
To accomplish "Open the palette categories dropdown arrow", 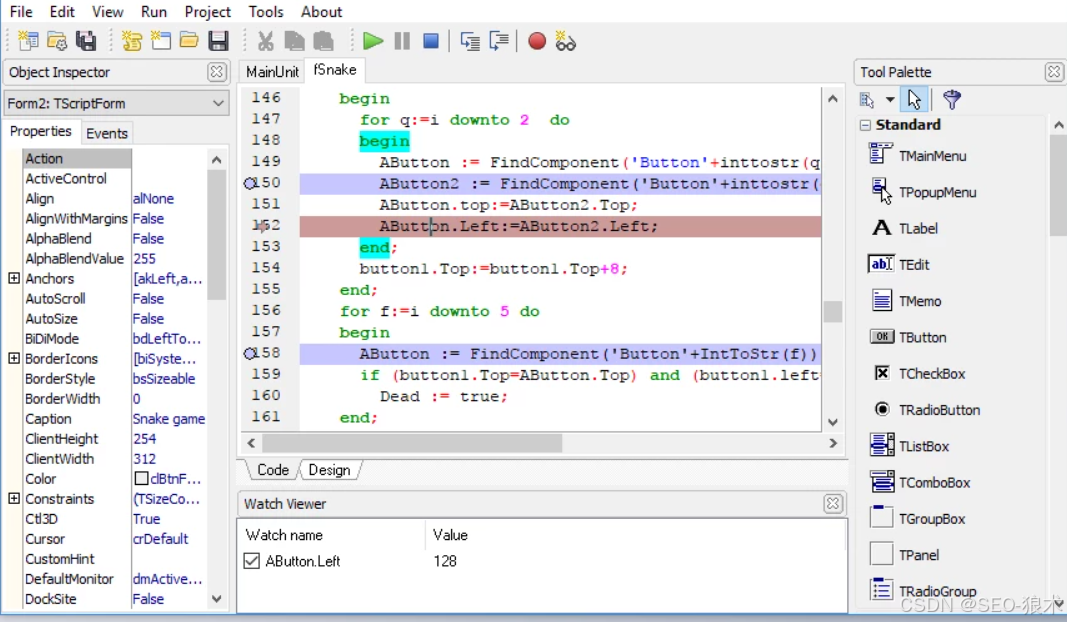I will click(889, 100).
